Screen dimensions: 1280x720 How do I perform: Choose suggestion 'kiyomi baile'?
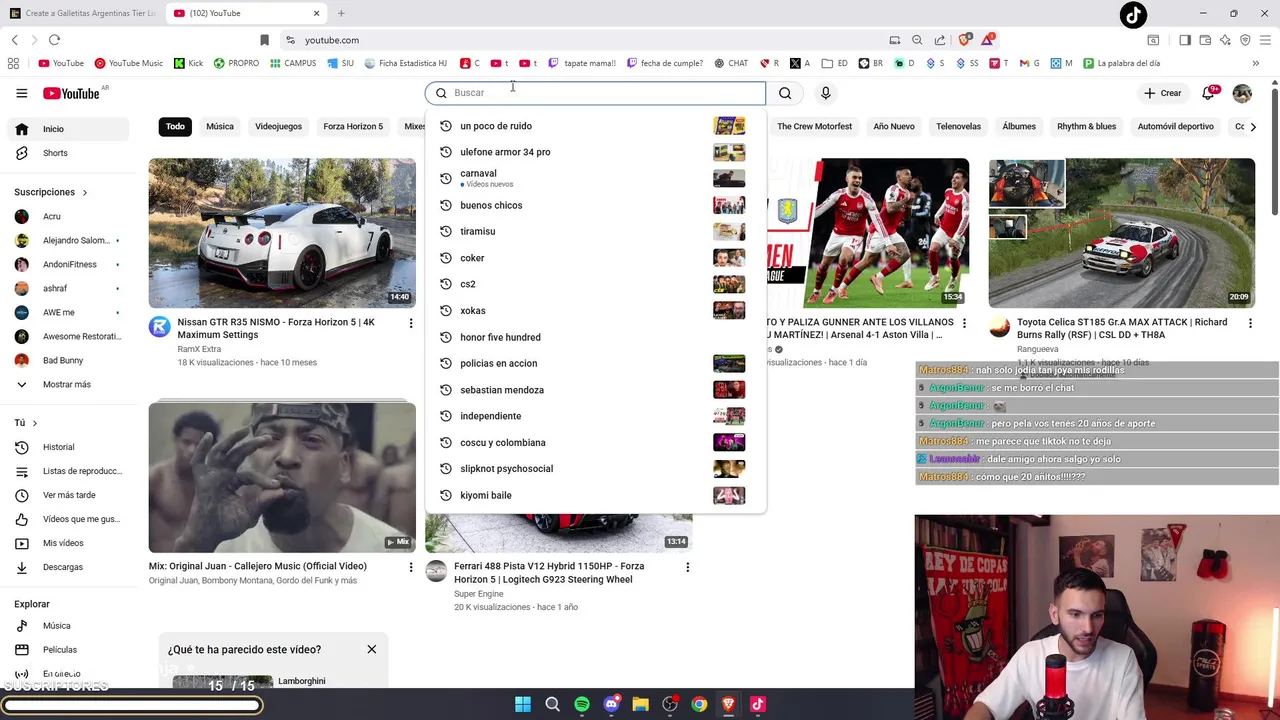click(595, 495)
